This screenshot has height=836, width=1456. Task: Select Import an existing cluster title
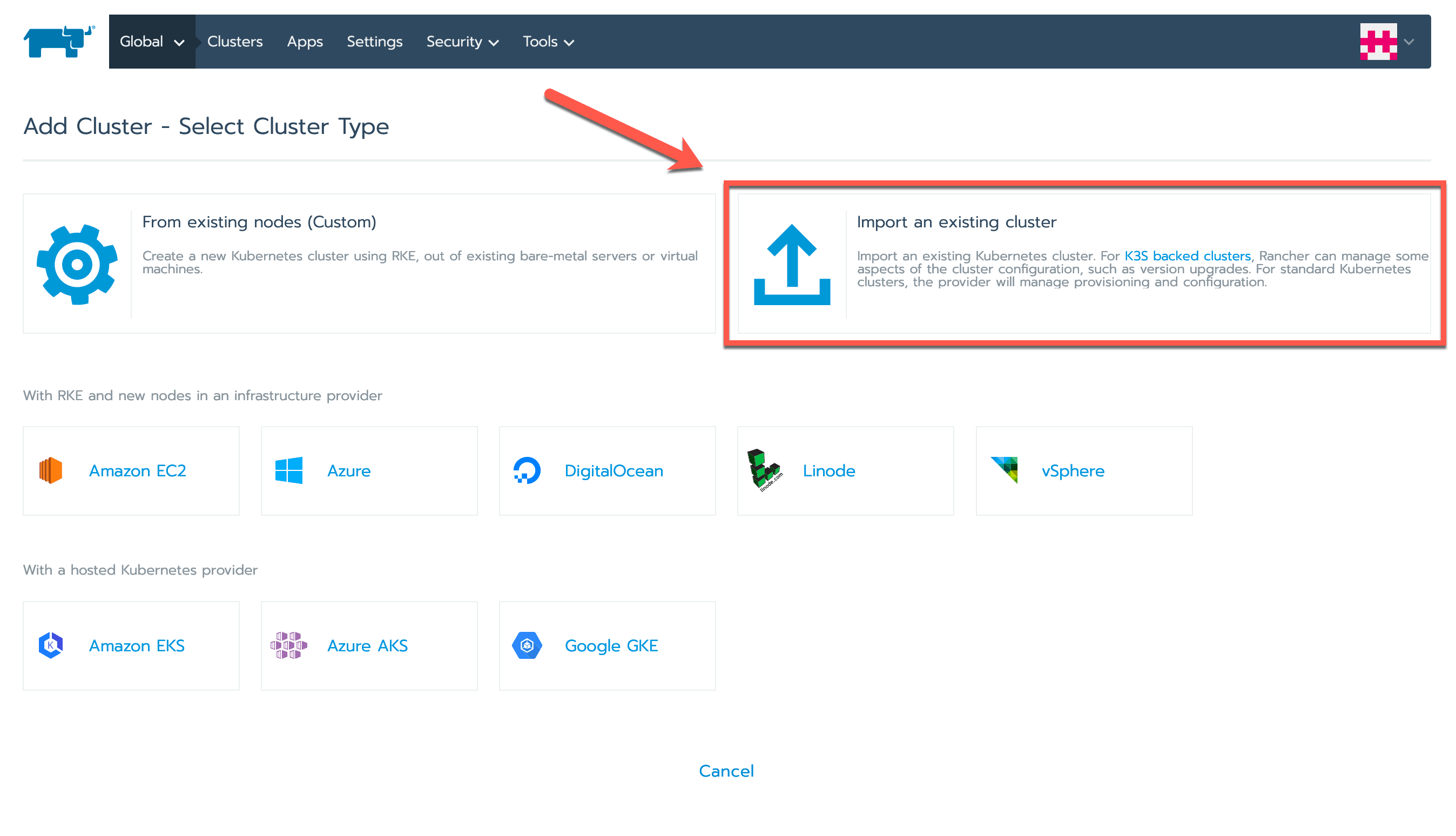(956, 222)
